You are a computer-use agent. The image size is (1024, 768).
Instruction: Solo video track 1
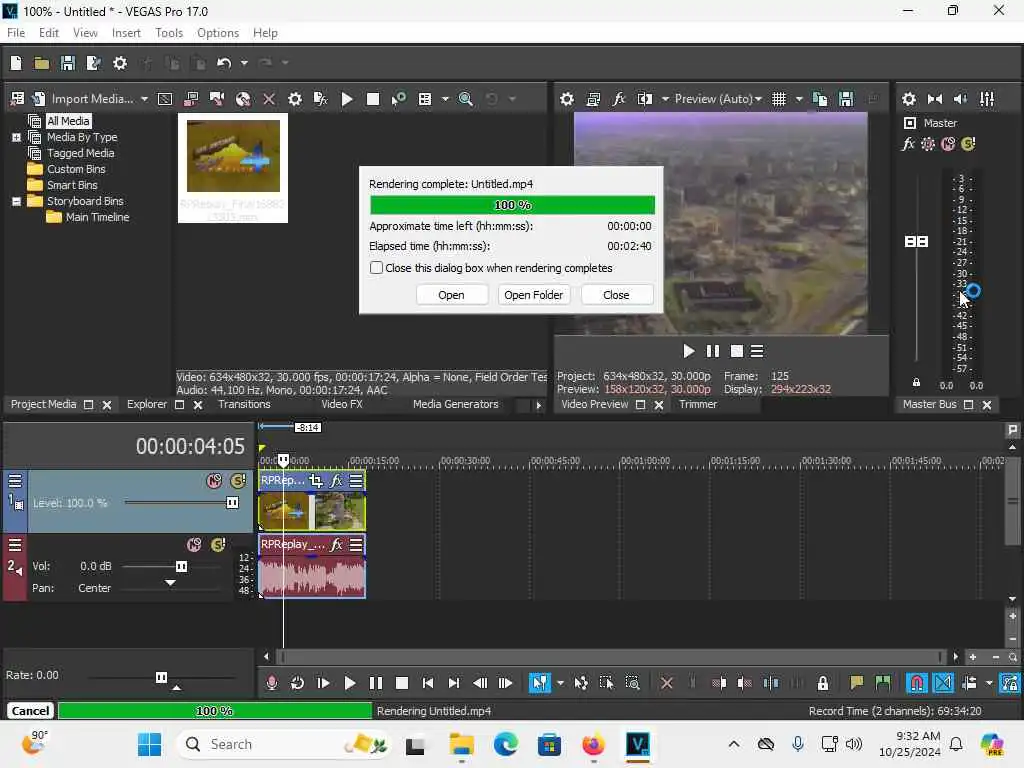tap(238, 481)
